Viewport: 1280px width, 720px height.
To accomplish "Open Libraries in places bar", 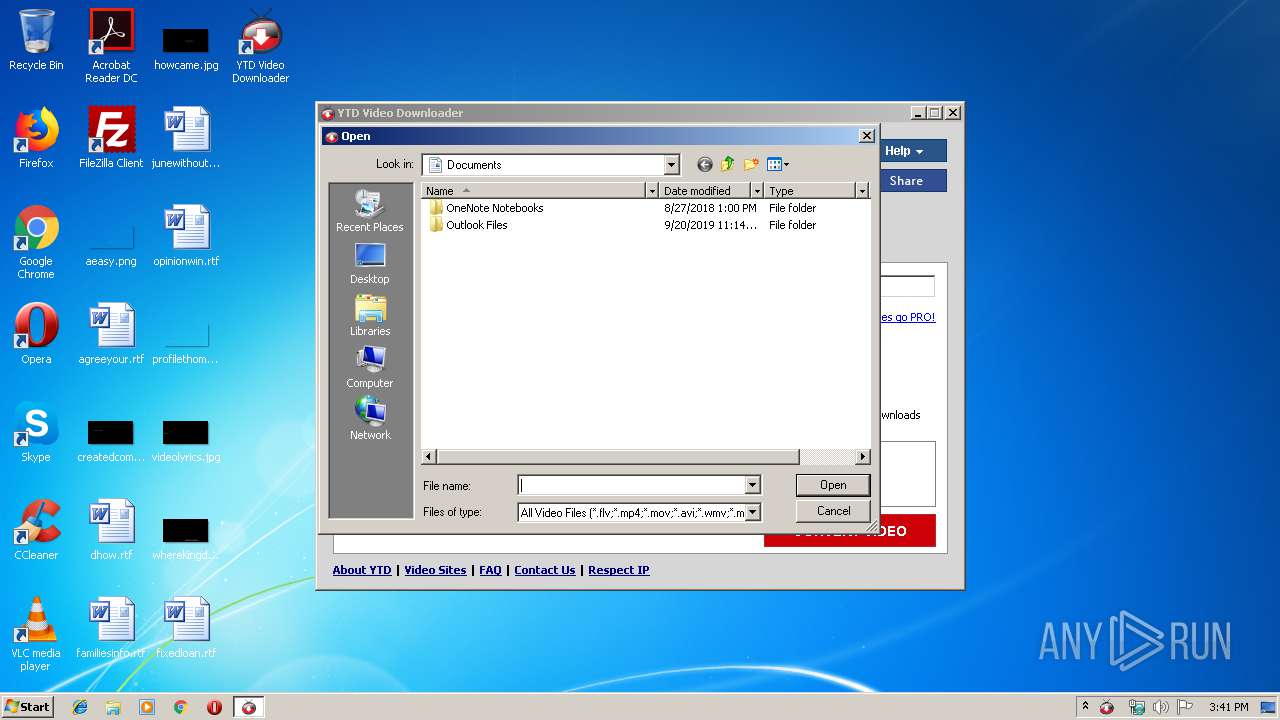I will (x=370, y=315).
